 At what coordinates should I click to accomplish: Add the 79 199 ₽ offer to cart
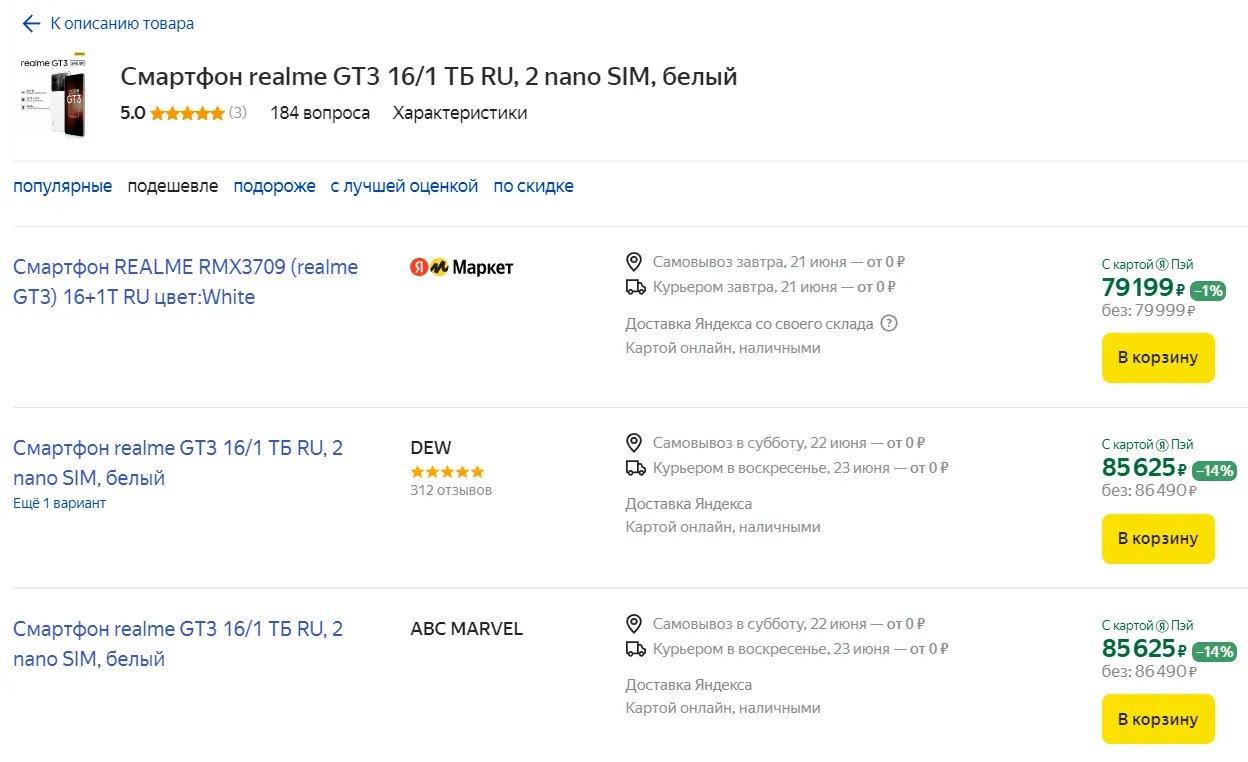tap(1157, 358)
